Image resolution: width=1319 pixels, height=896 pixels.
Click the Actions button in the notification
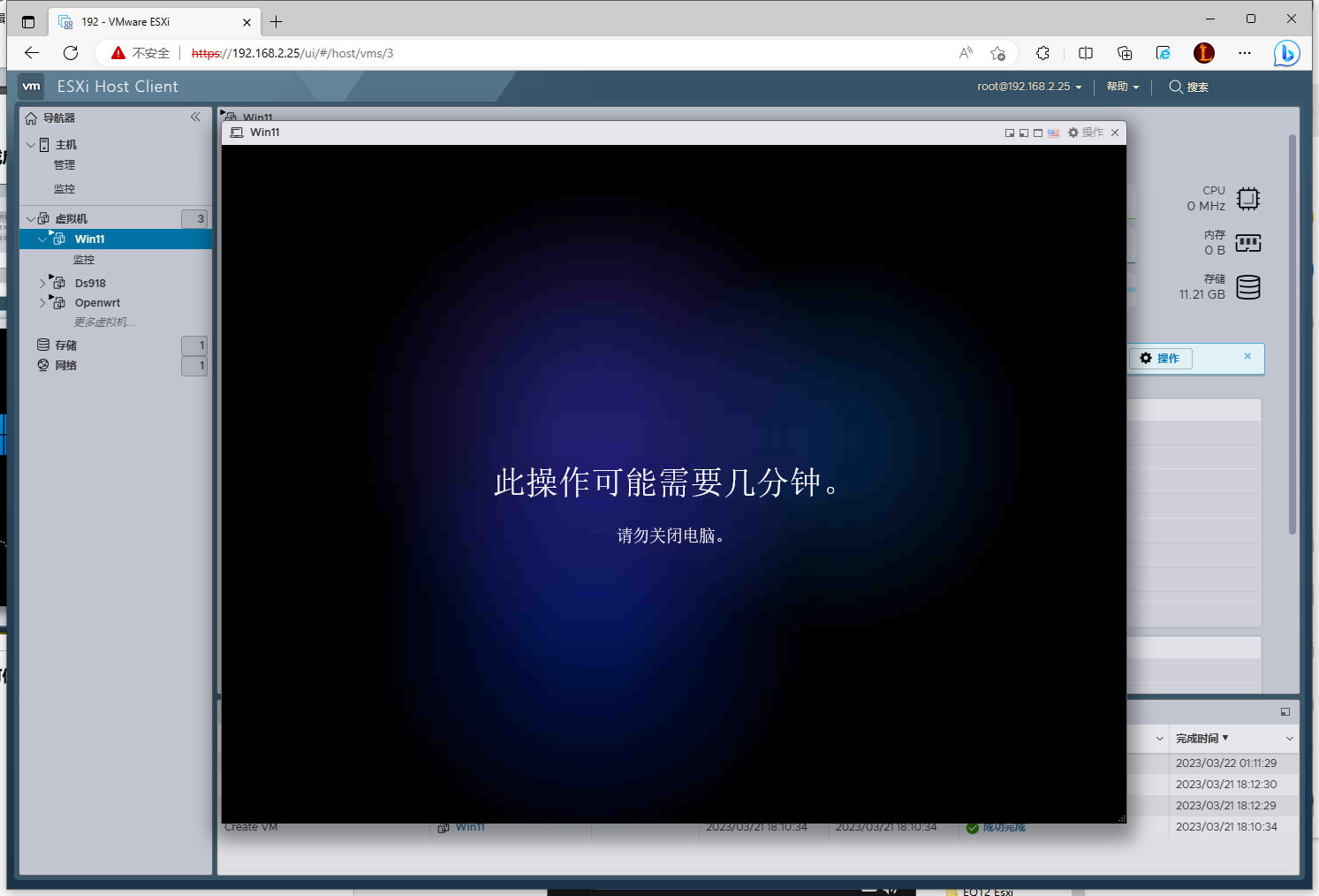(1161, 358)
